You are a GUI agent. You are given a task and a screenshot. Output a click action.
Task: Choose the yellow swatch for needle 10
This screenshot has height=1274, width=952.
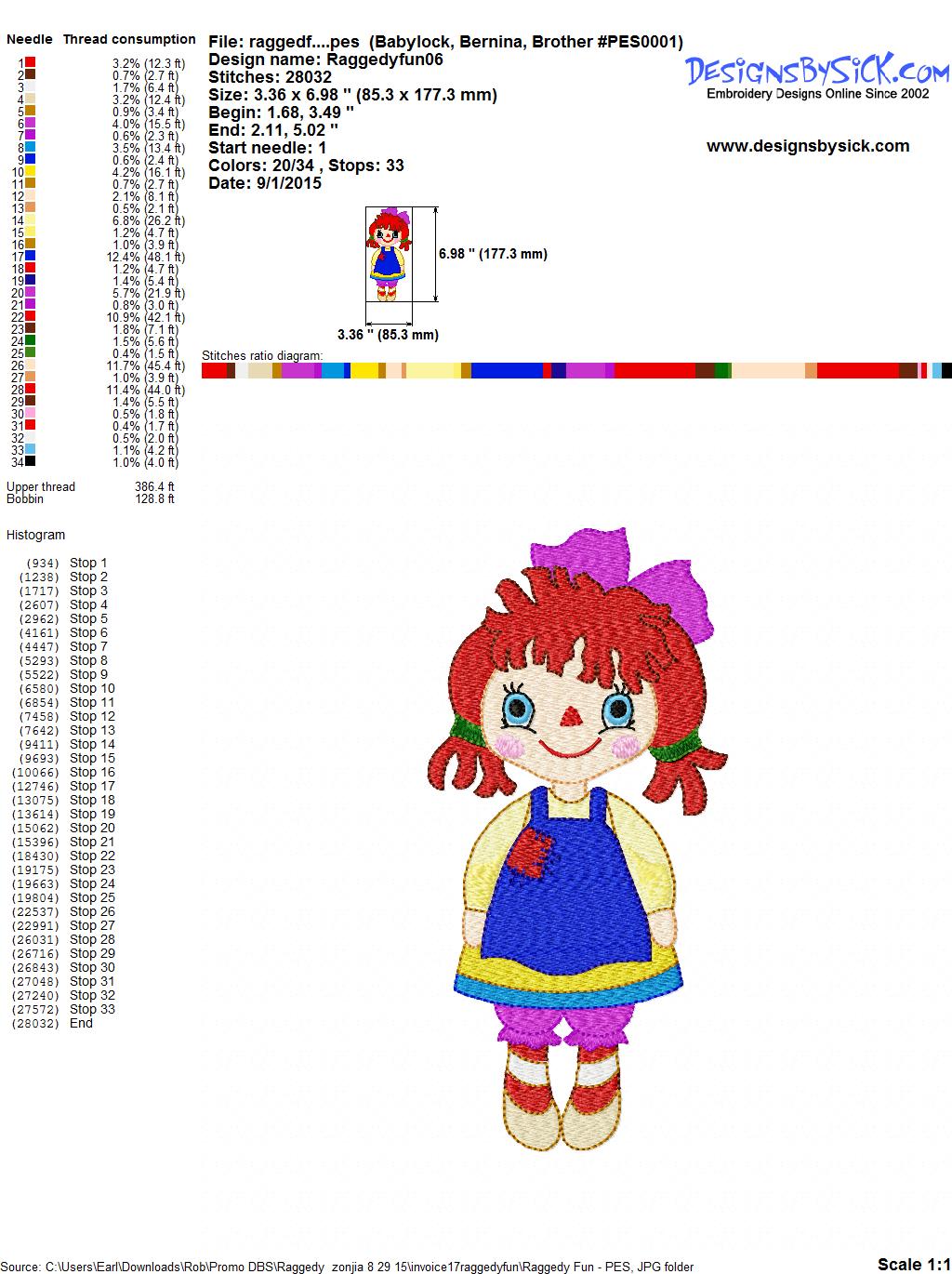click(30, 172)
